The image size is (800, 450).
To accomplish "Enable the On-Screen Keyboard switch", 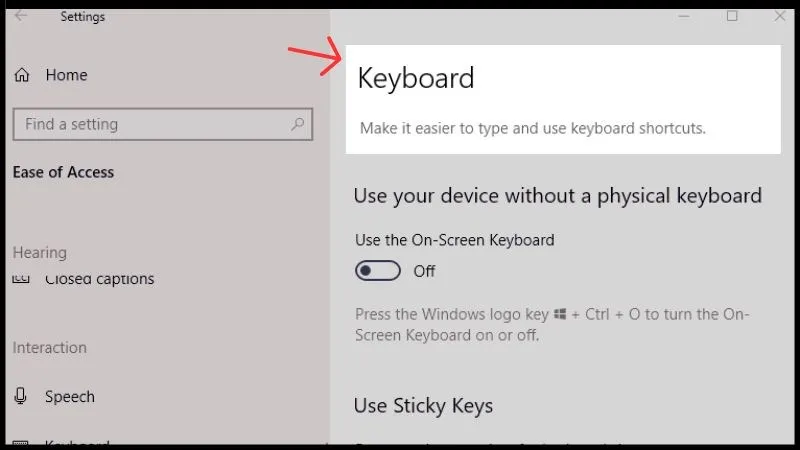I will click(378, 271).
